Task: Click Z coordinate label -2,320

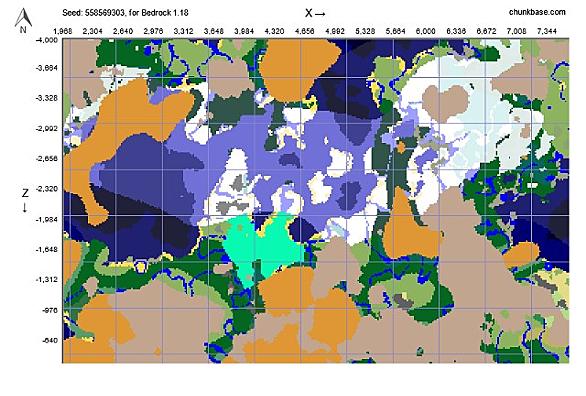Action: coord(47,189)
